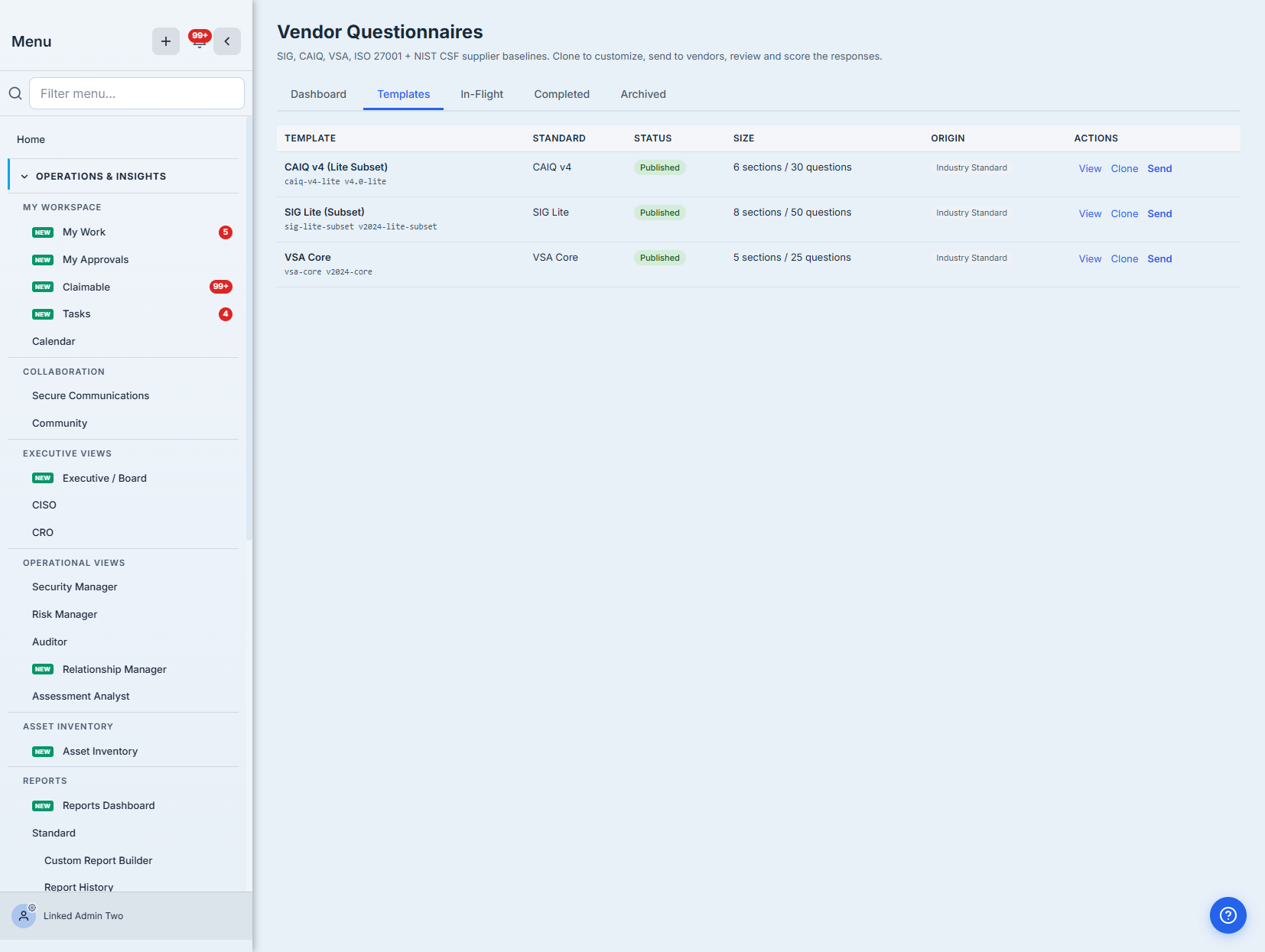Click the NEW badge beside Asset Inventory
This screenshot has width=1265, height=952.
coord(43,752)
